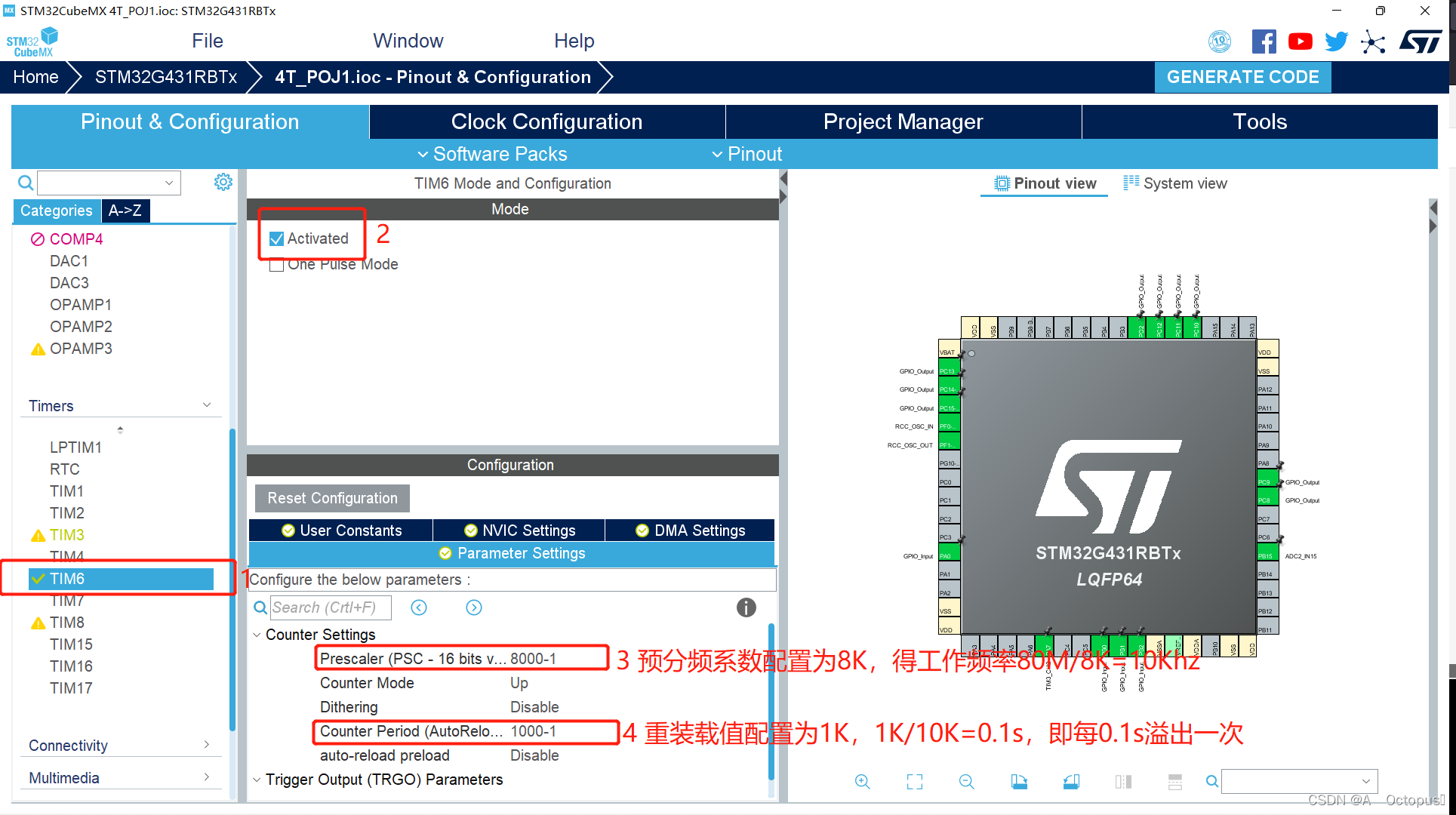The image size is (1456, 815).
Task: Rotate the chip clockwise
Action: pyautogui.click(x=1019, y=782)
